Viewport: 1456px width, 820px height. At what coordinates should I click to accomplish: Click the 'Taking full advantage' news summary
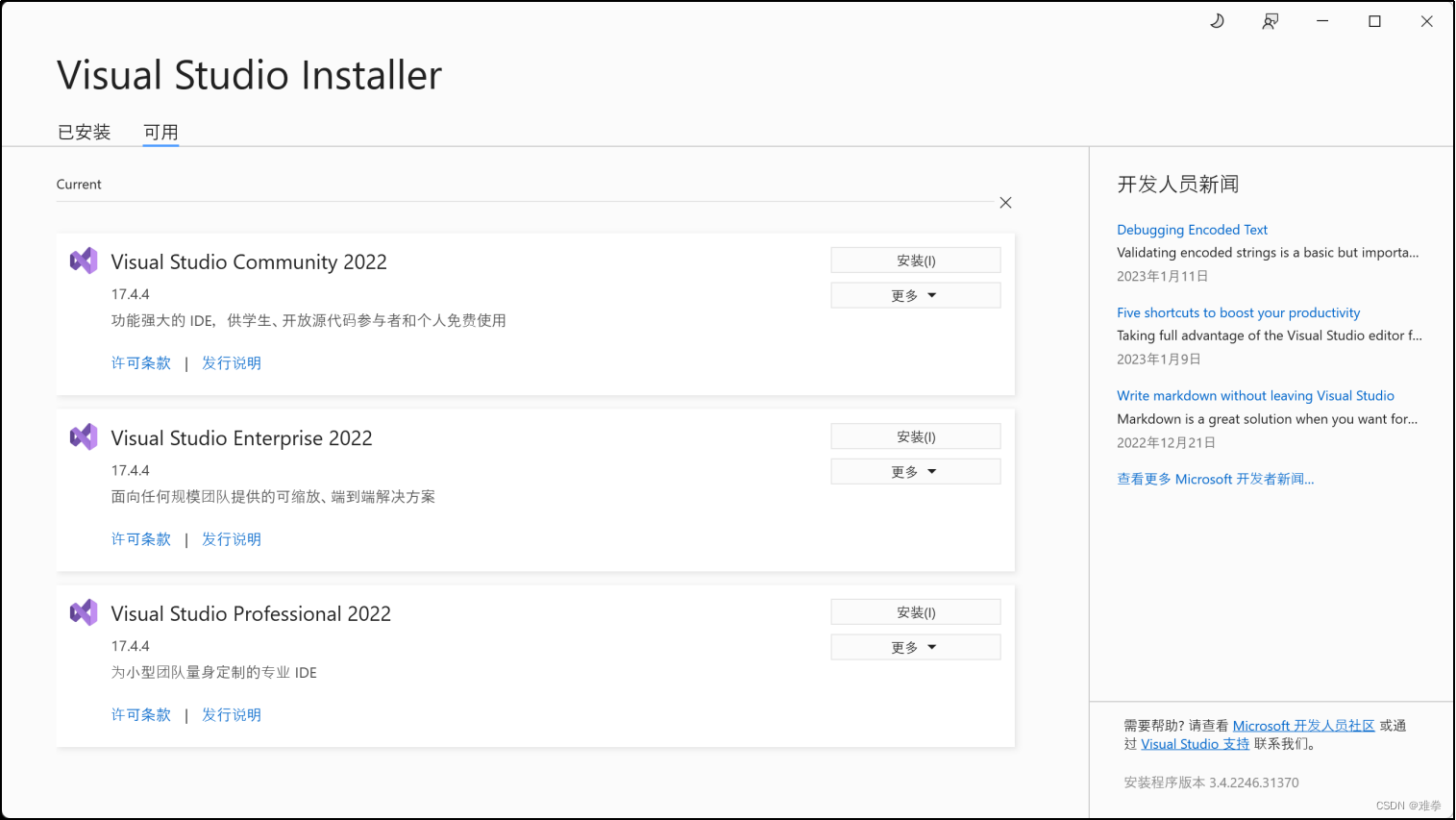pos(1269,335)
